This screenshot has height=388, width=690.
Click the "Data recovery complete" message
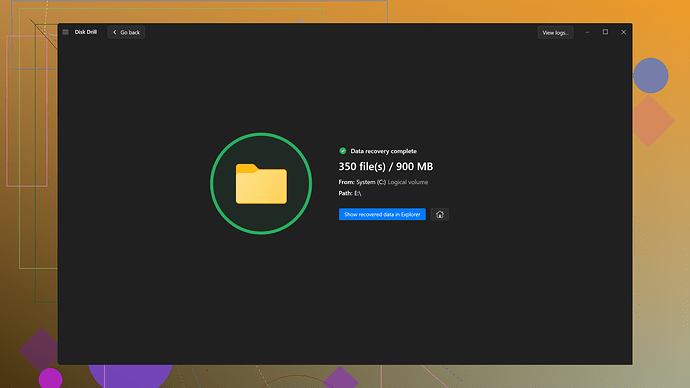[x=383, y=151]
